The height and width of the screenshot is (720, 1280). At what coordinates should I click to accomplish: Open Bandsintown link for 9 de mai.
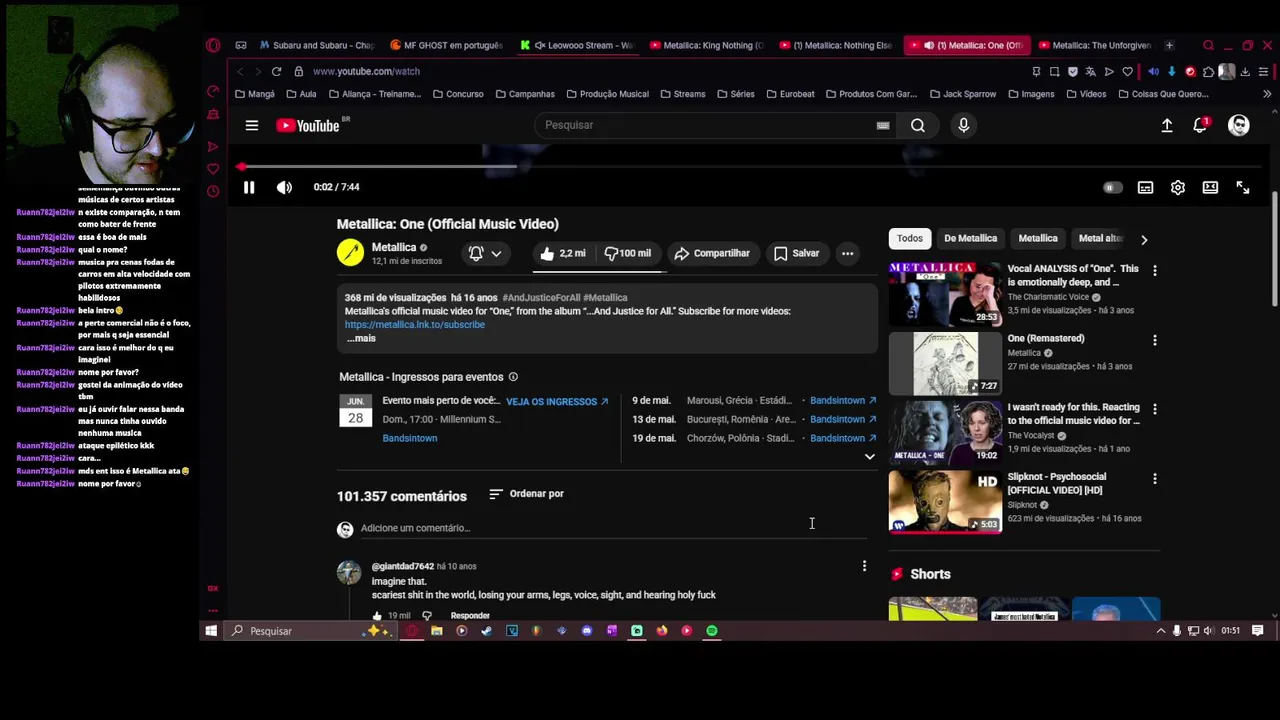[843, 401]
